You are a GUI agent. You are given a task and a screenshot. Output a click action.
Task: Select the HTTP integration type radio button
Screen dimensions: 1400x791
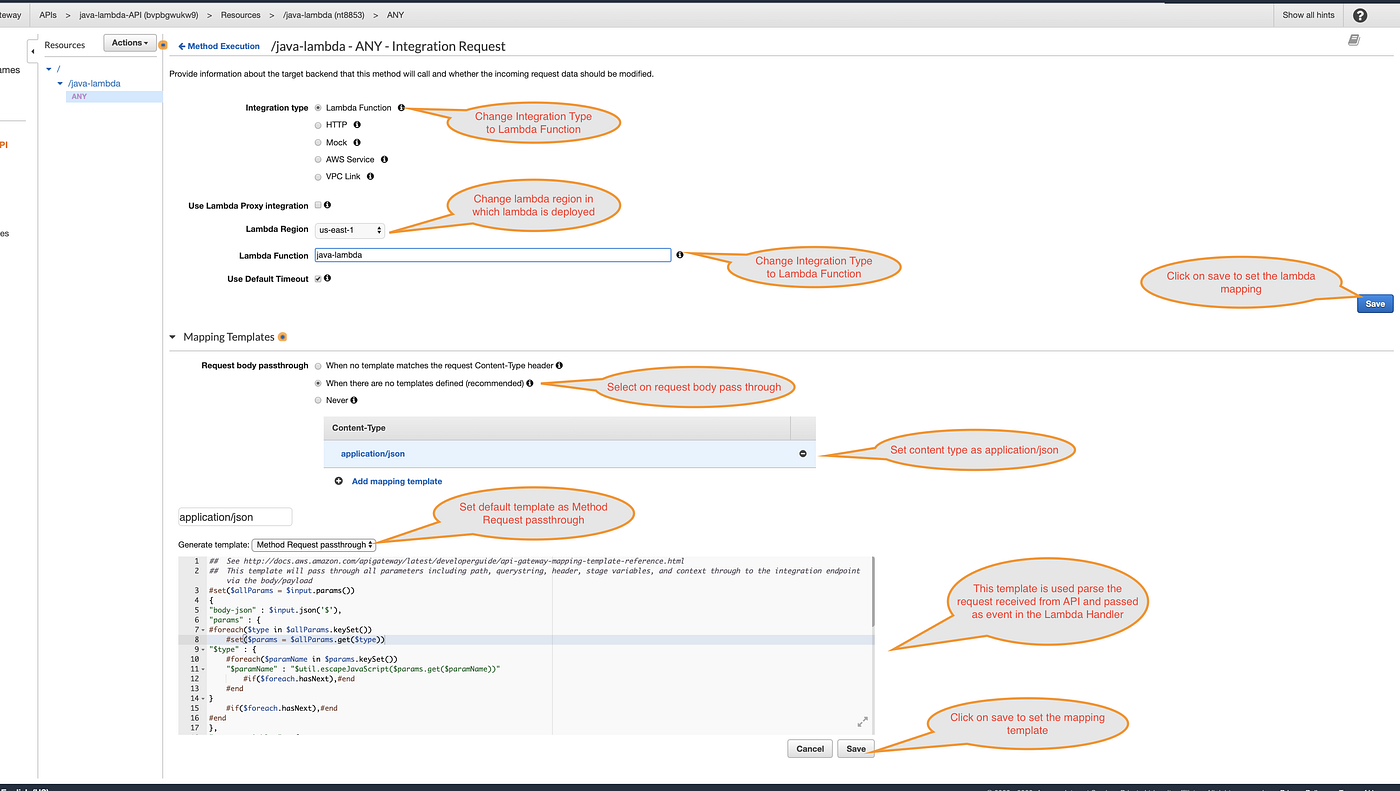(317, 125)
